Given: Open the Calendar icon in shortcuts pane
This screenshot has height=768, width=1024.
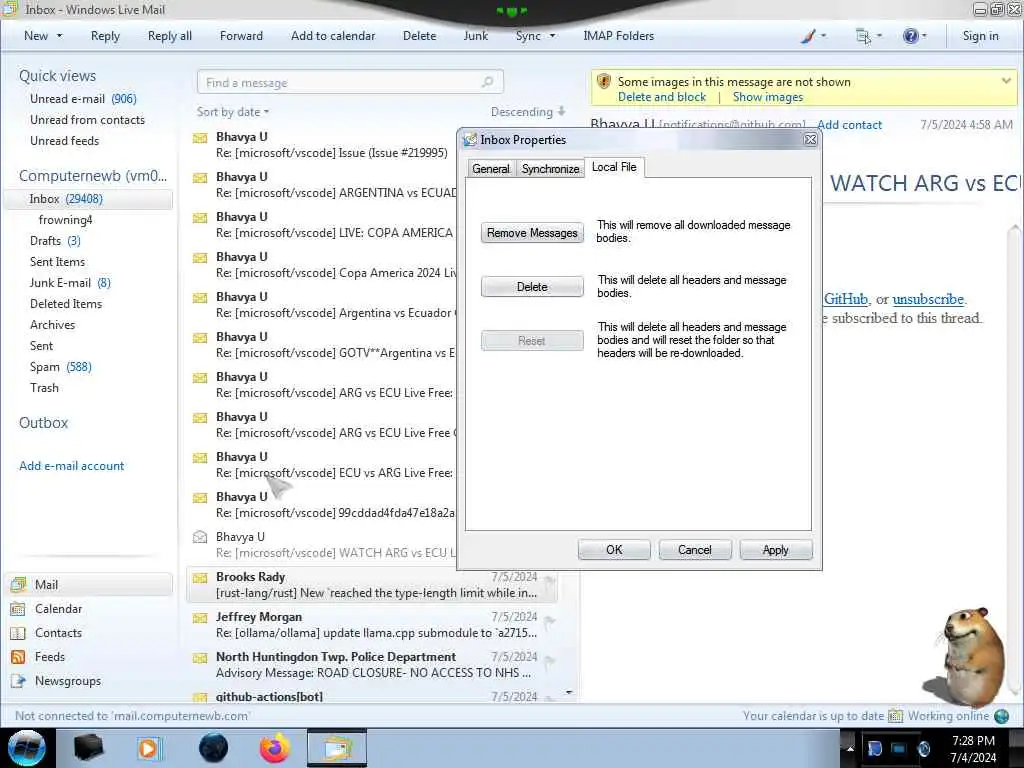Looking at the screenshot, I should 19,609.
